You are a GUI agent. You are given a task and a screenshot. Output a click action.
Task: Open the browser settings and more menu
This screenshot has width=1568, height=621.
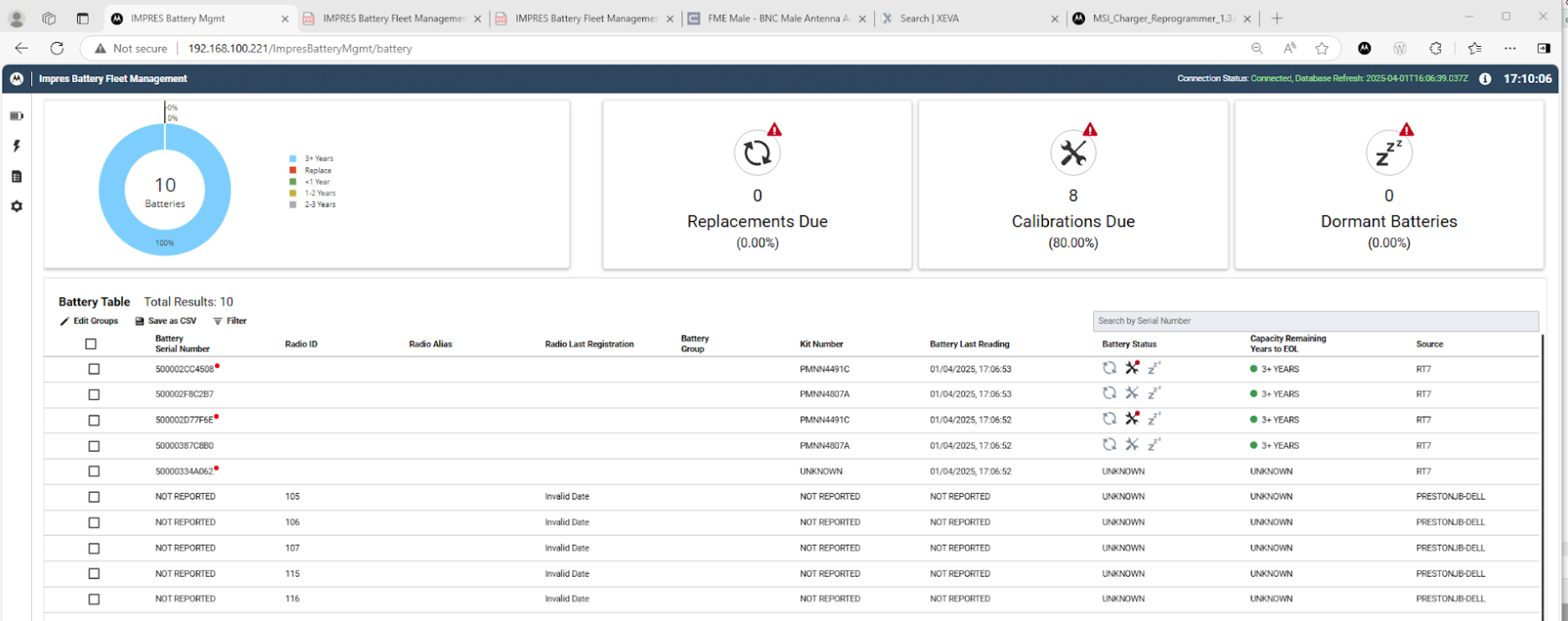pos(1510,49)
